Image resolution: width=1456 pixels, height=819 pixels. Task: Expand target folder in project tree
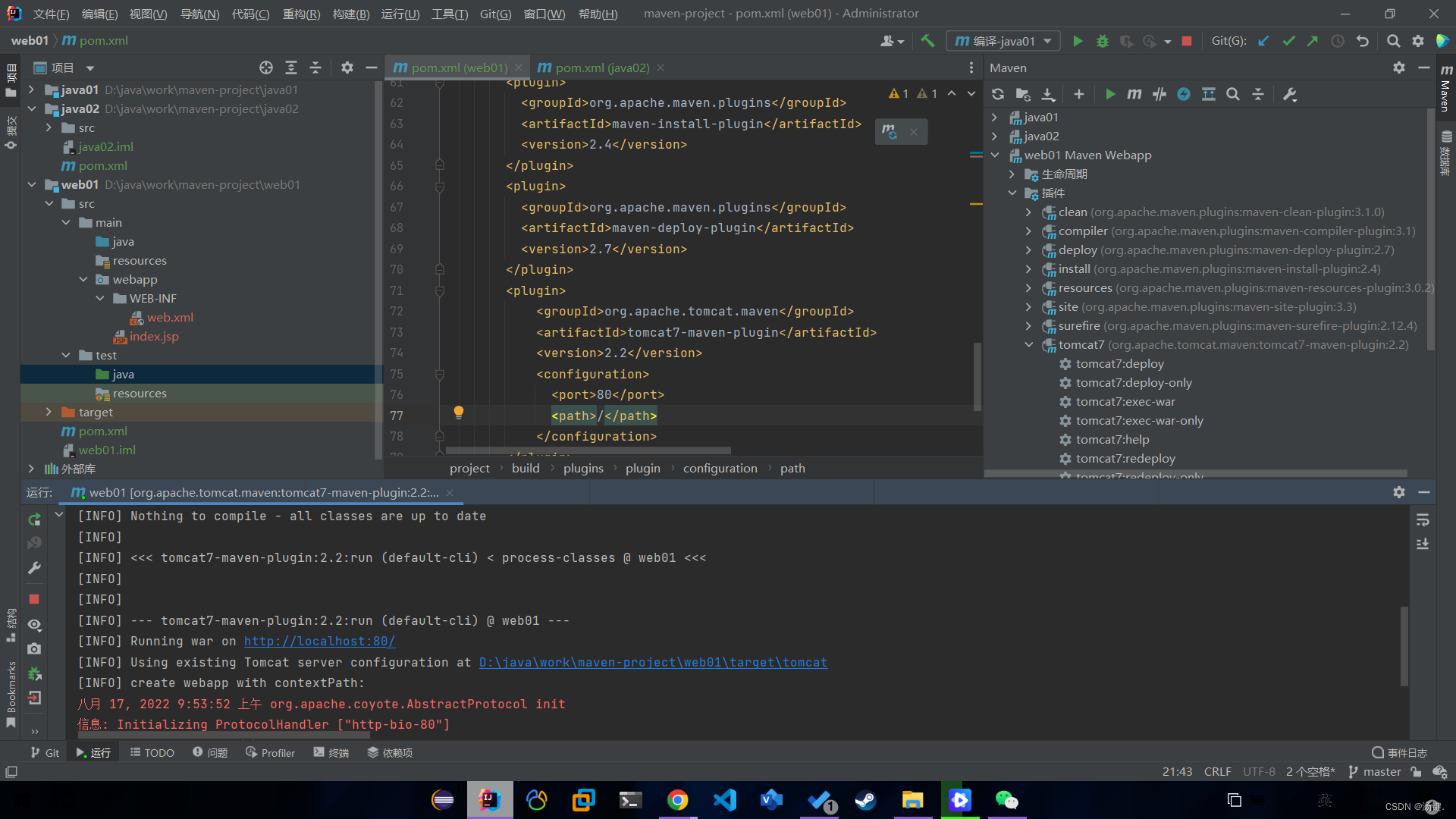(x=49, y=413)
